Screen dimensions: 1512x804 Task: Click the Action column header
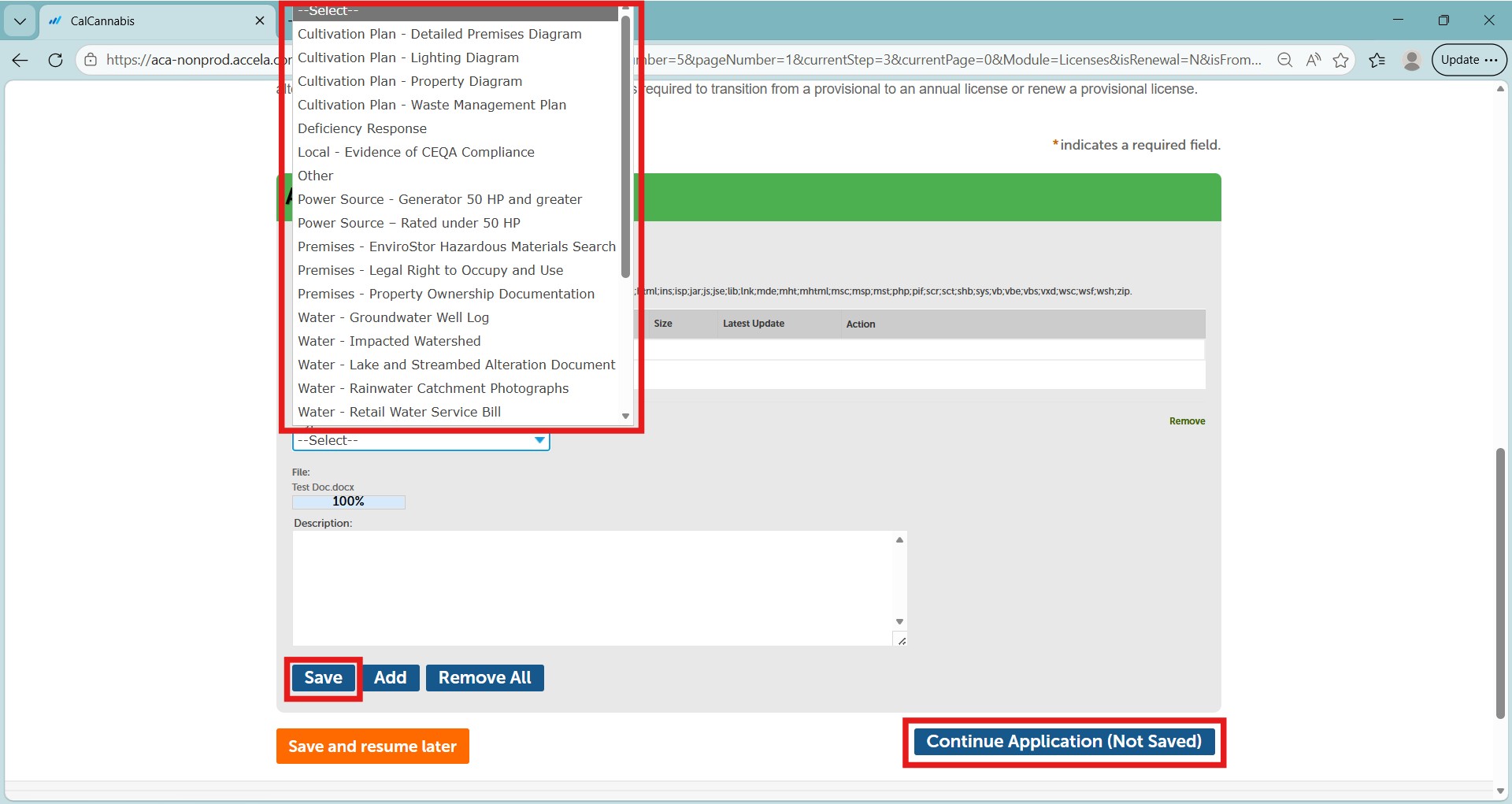861,324
